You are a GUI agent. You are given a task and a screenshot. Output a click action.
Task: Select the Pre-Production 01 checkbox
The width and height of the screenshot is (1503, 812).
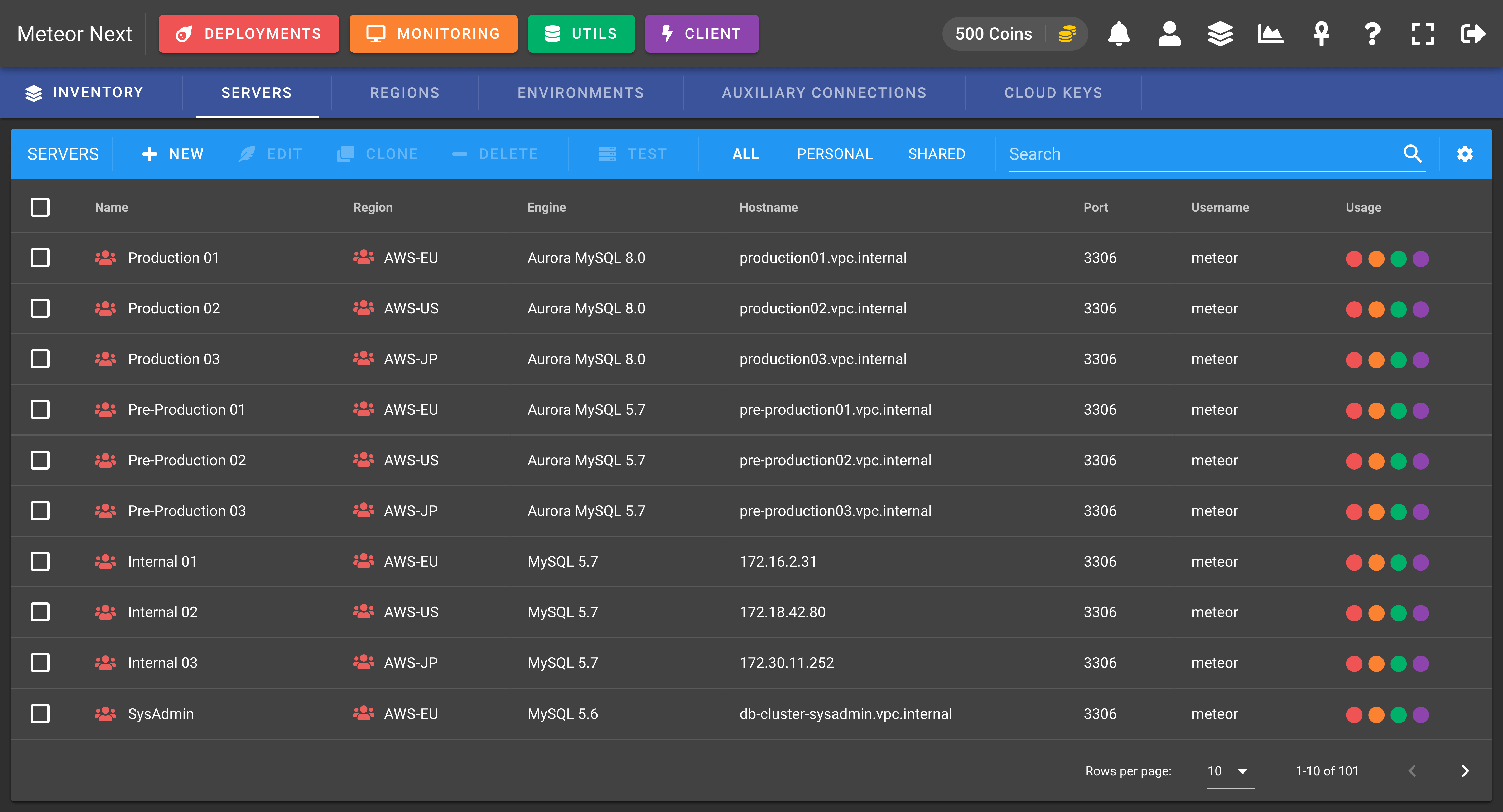tap(40, 409)
